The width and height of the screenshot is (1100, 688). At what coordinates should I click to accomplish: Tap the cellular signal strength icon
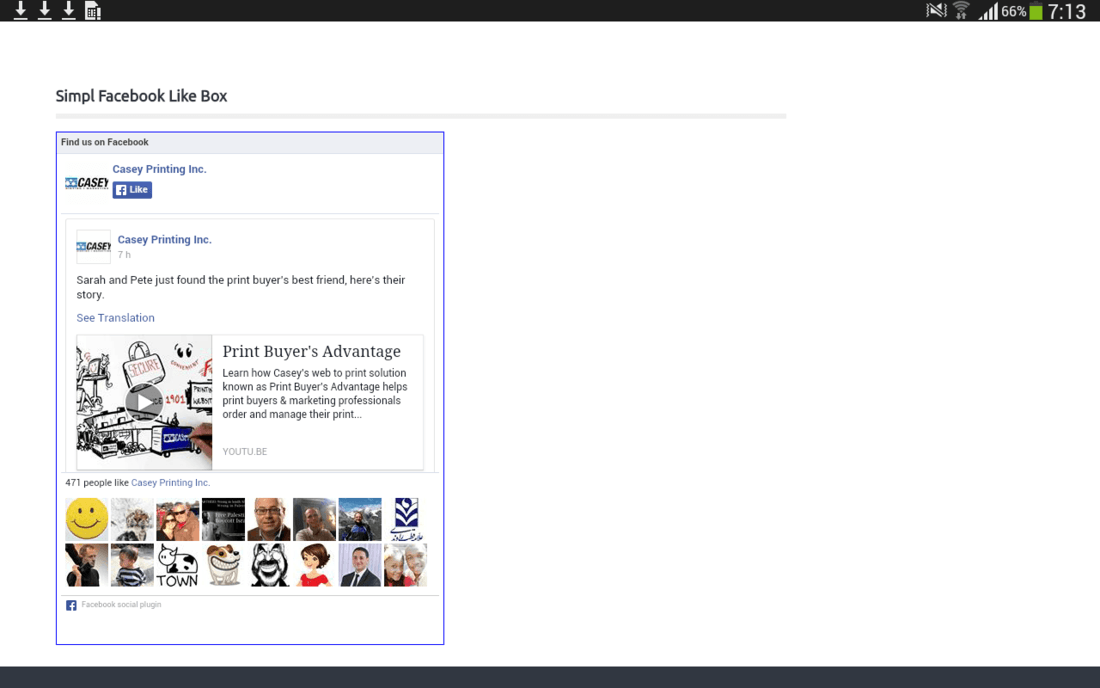pyautogui.click(x=988, y=11)
